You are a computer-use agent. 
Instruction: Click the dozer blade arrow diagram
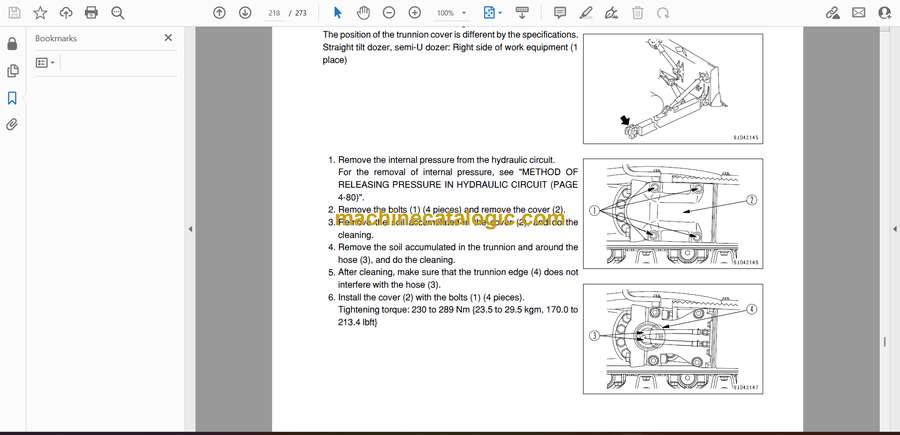coord(673,89)
